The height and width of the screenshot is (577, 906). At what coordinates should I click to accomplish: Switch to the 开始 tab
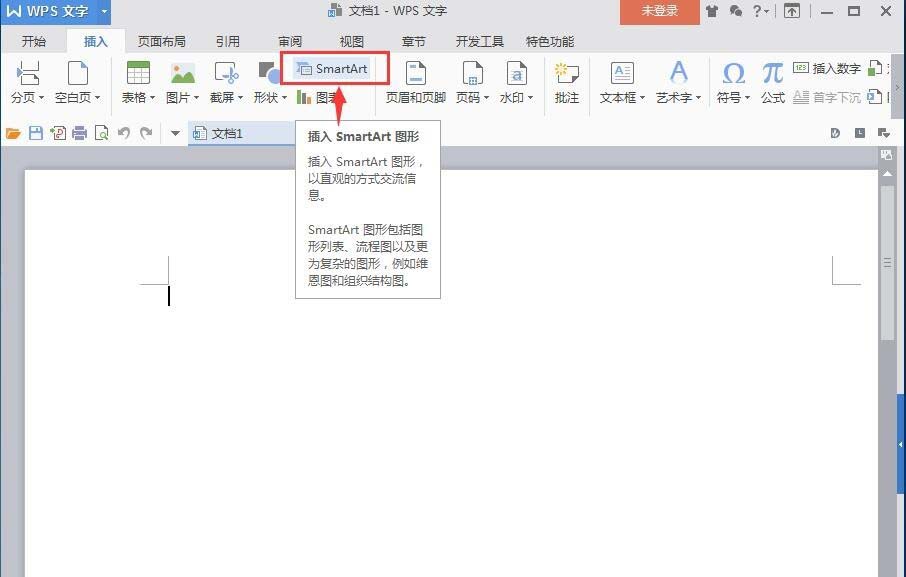pos(34,42)
